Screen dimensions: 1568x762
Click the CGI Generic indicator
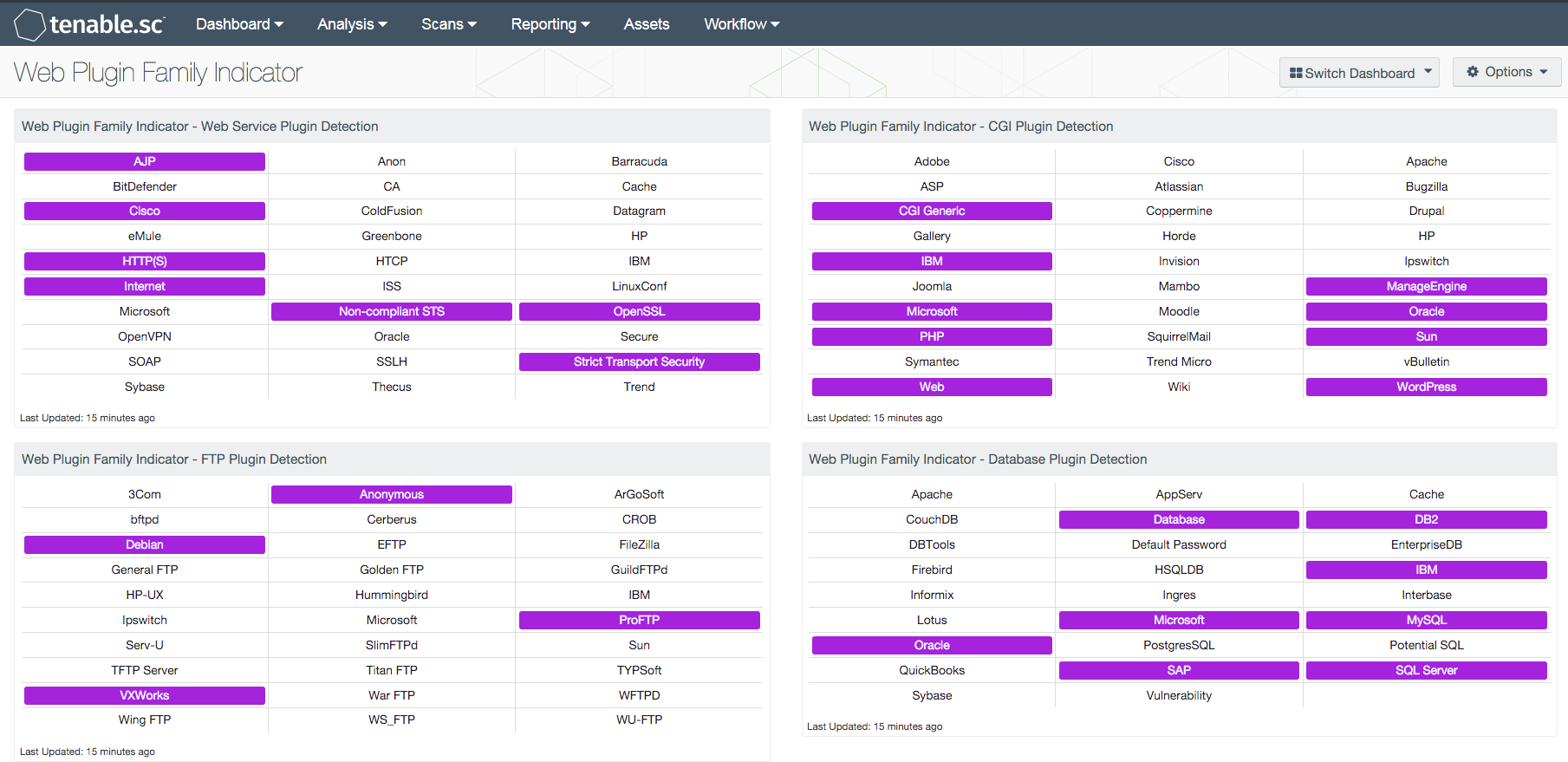[932, 211]
